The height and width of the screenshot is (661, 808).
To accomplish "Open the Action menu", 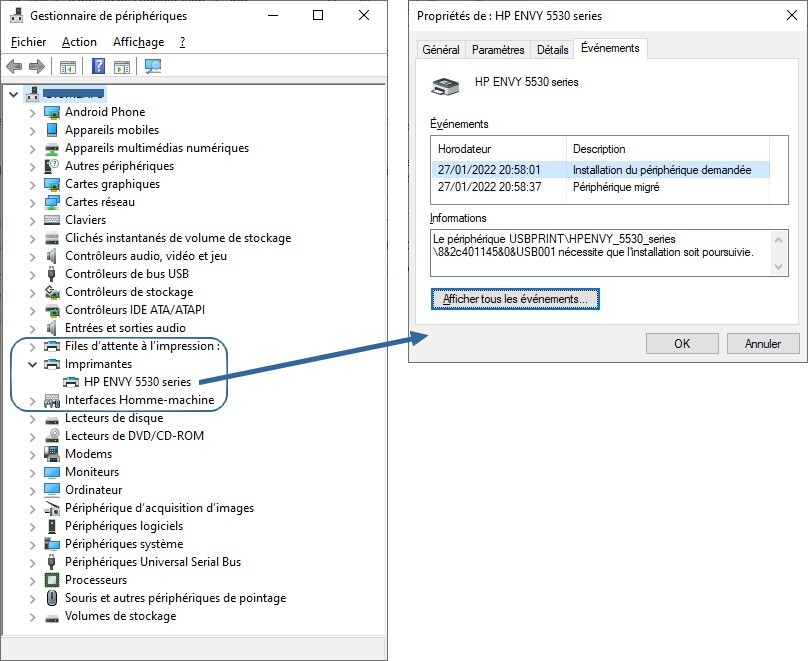I will tap(79, 42).
